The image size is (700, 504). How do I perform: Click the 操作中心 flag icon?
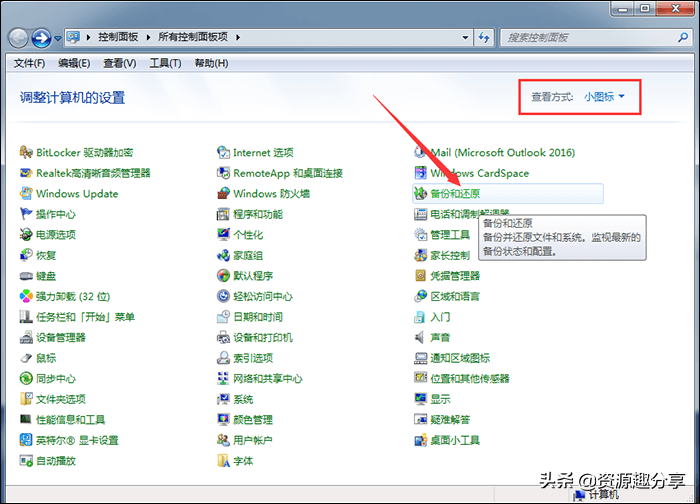coord(26,214)
